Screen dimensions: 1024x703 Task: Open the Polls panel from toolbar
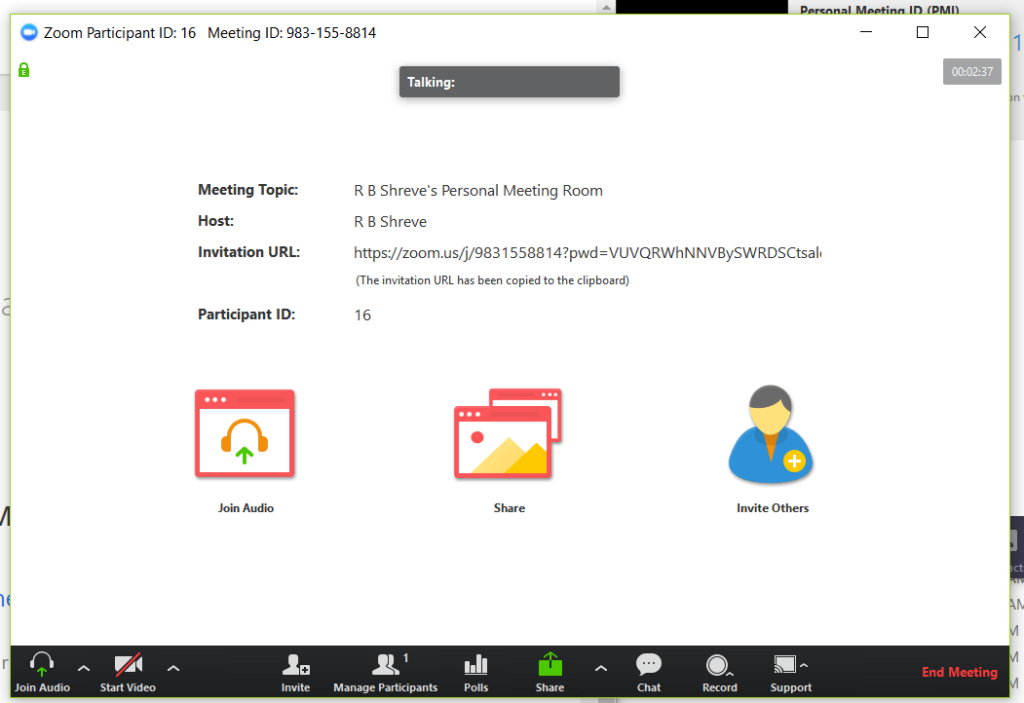click(476, 672)
